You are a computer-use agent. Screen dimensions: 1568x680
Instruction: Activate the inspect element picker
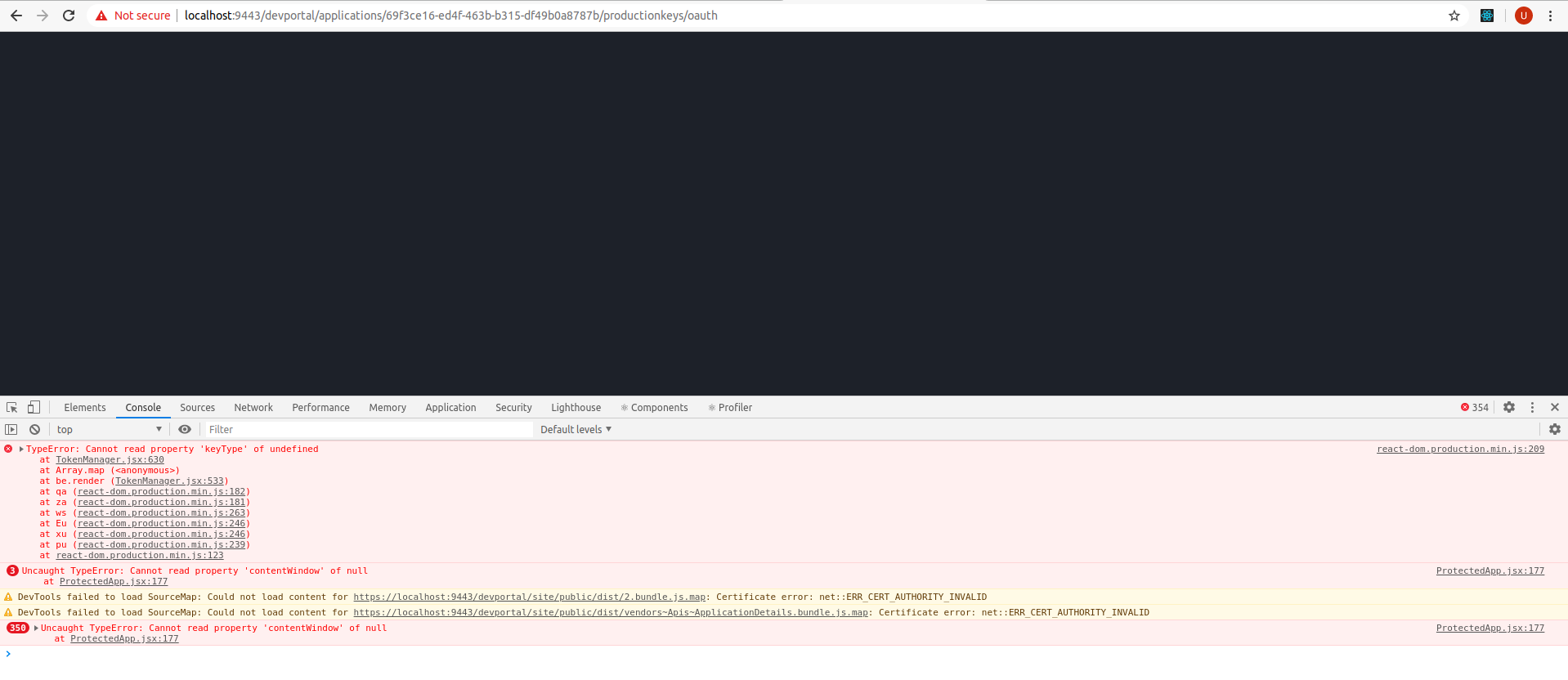tap(12, 407)
